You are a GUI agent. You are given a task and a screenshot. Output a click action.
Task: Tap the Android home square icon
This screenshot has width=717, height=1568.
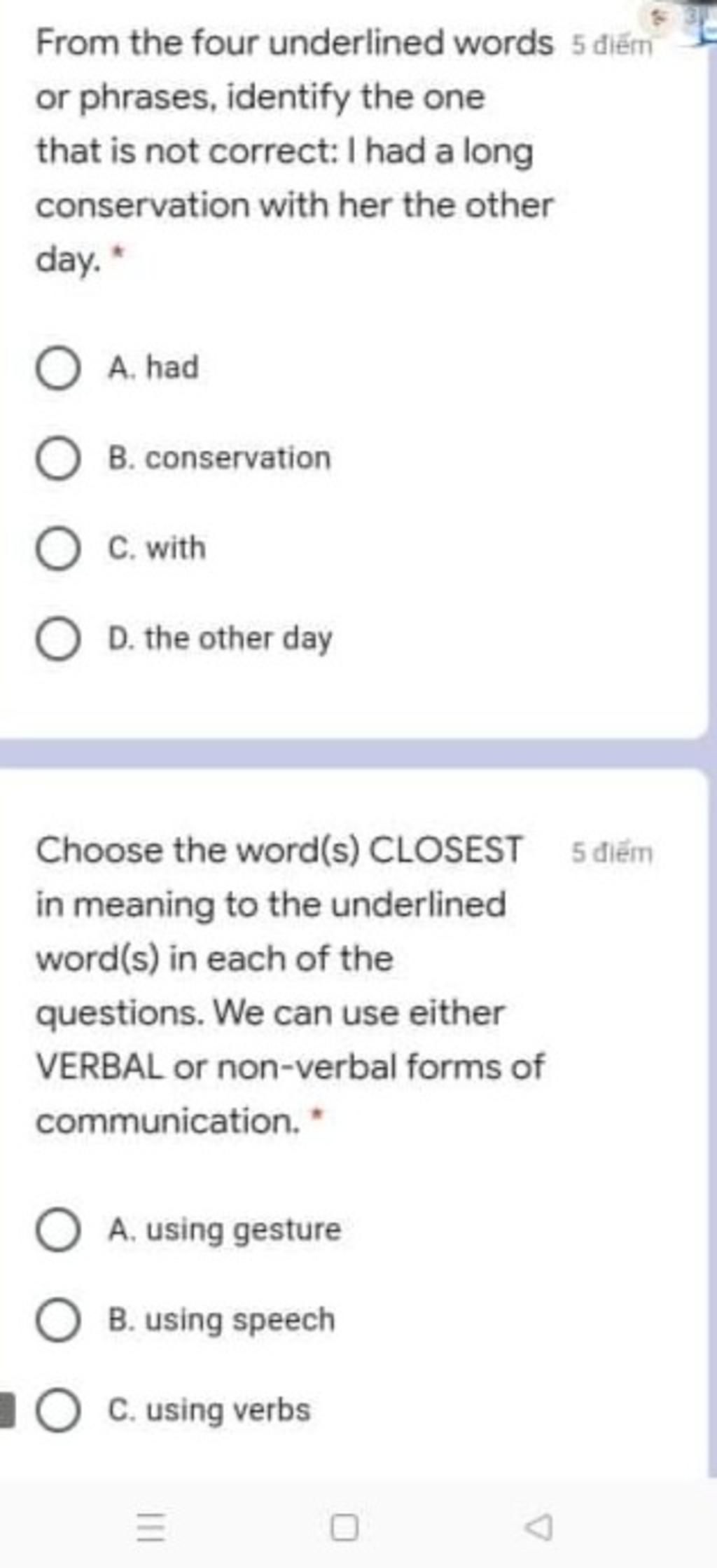tap(344, 1526)
